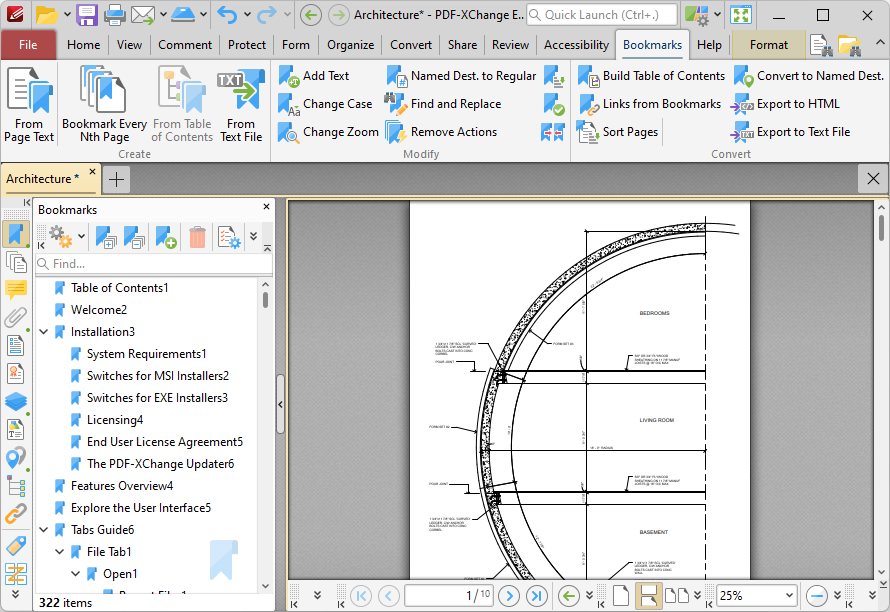Click the From Page Text icon
The width and height of the screenshot is (890, 612).
(x=29, y=92)
